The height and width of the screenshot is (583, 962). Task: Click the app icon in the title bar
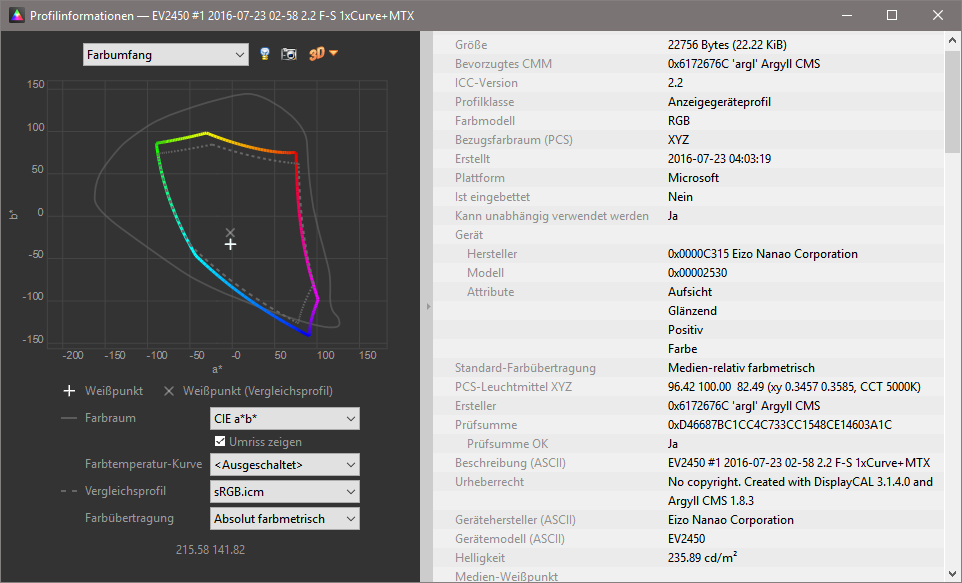point(16,15)
